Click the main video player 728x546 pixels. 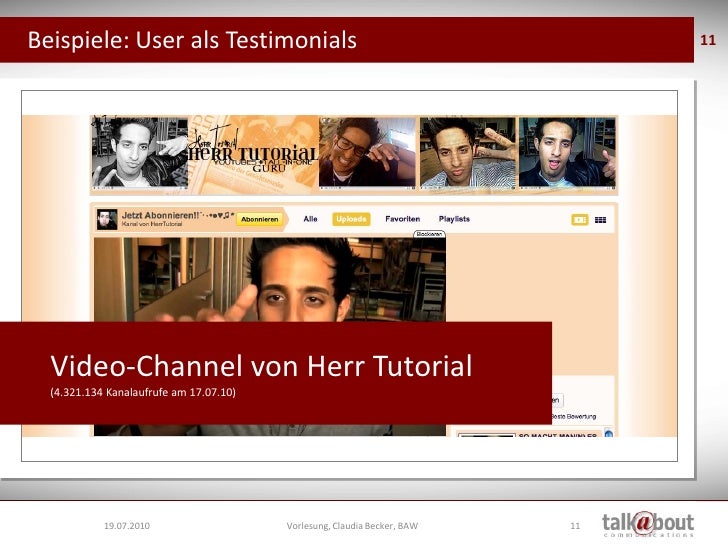click(270, 336)
